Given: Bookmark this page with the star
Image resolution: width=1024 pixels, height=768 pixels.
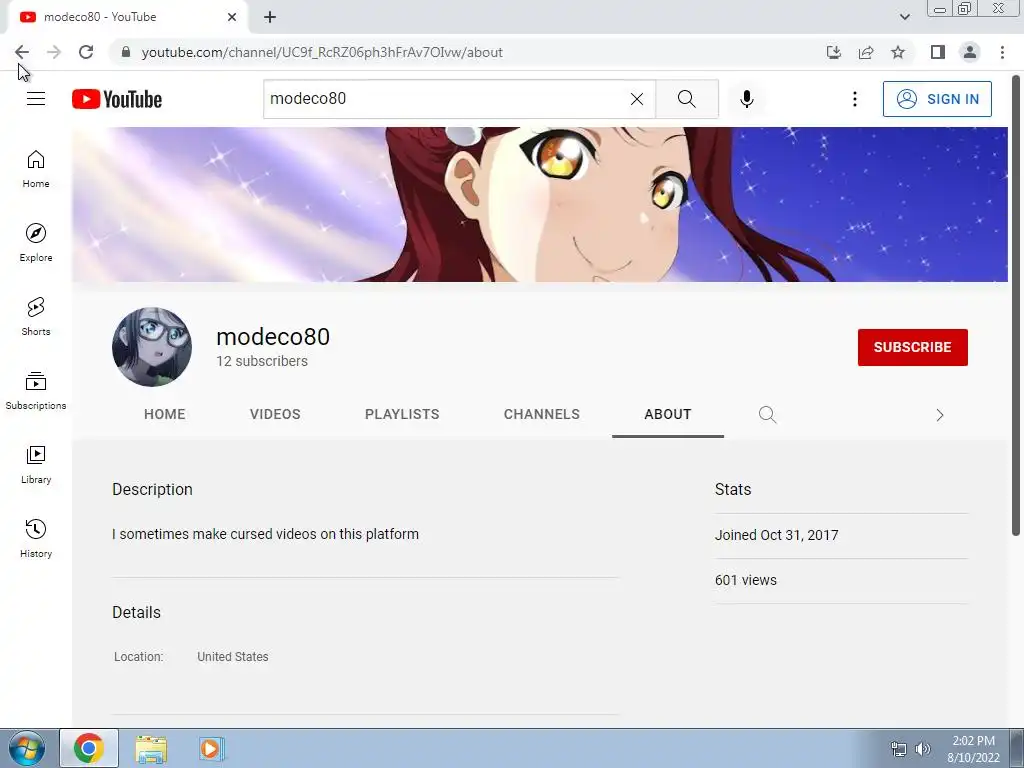Looking at the screenshot, I should 898,52.
